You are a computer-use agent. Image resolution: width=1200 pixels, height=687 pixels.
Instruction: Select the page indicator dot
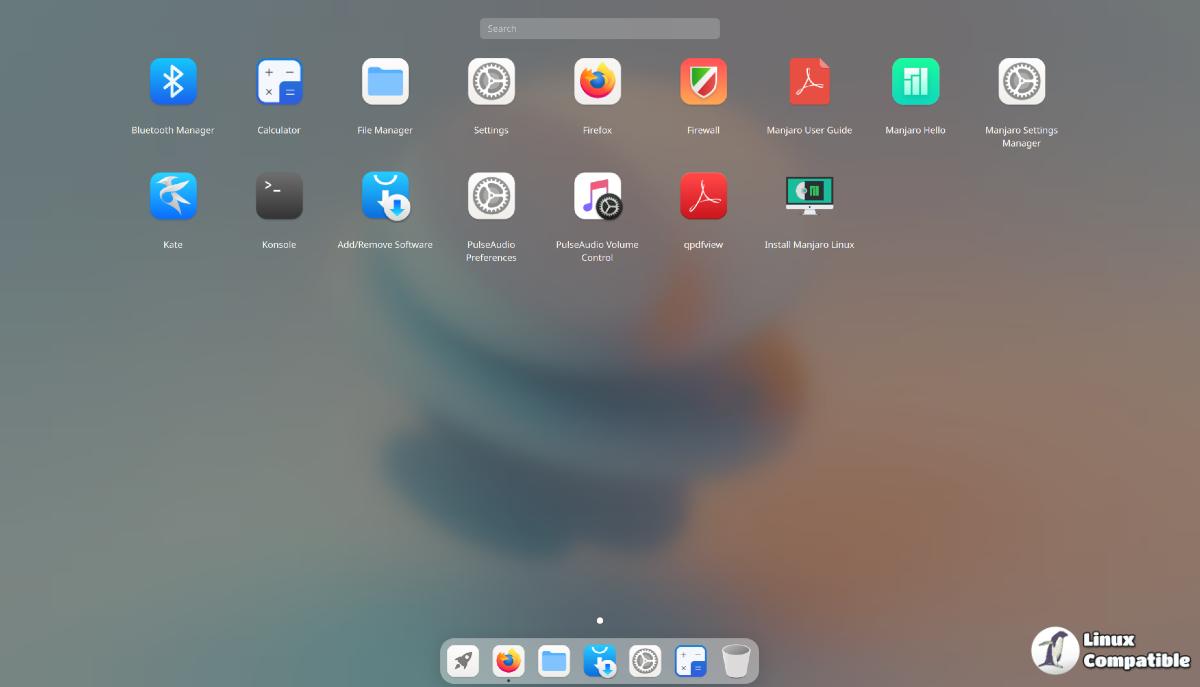[x=600, y=621]
